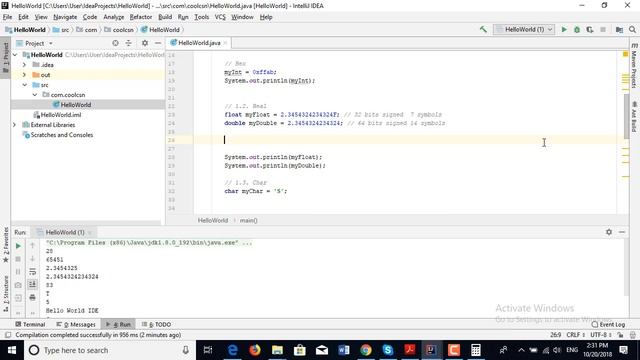This screenshot has width=640, height=360.
Task: Collapse the src folder
Action: tap(24, 84)
